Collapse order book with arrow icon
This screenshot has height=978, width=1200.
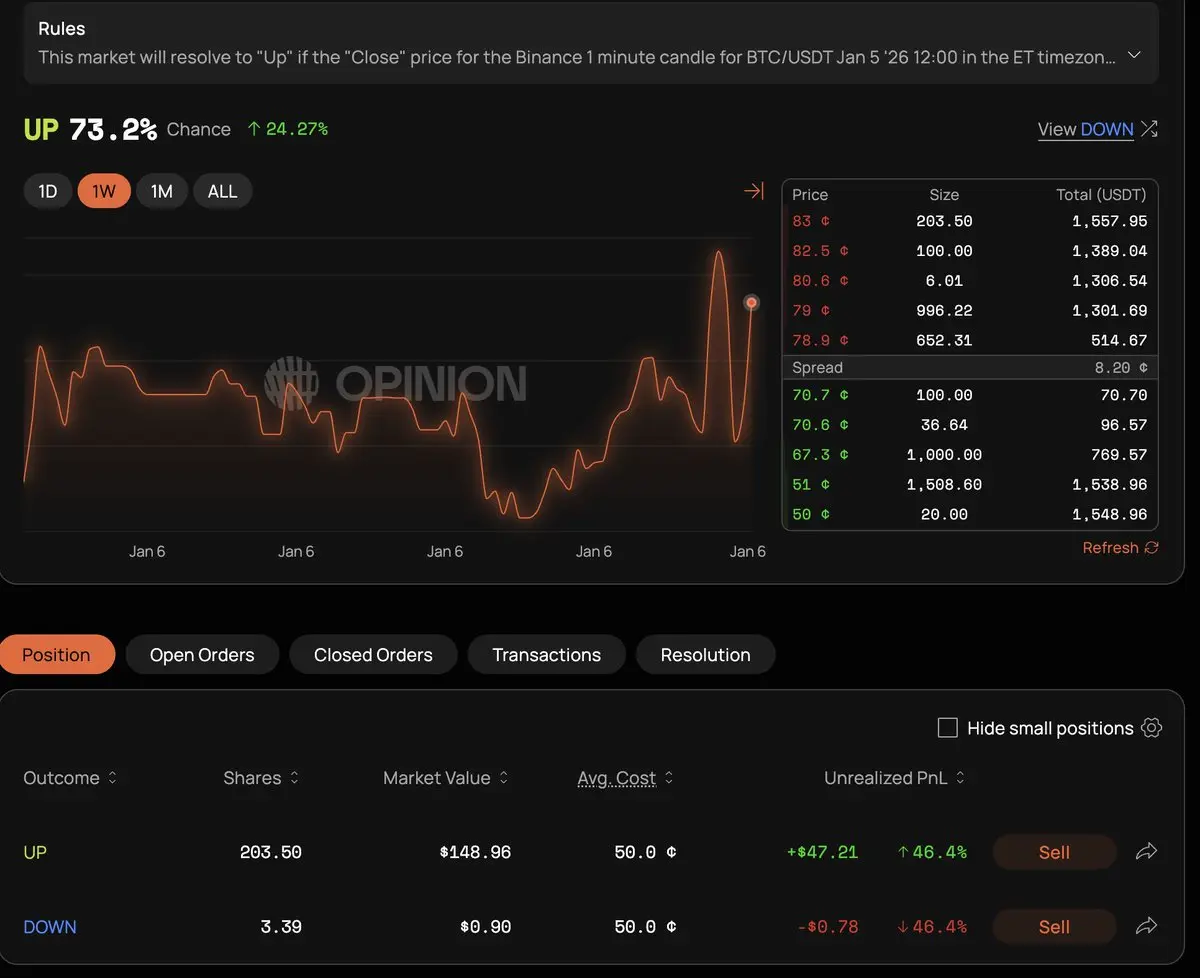(754, 191)
